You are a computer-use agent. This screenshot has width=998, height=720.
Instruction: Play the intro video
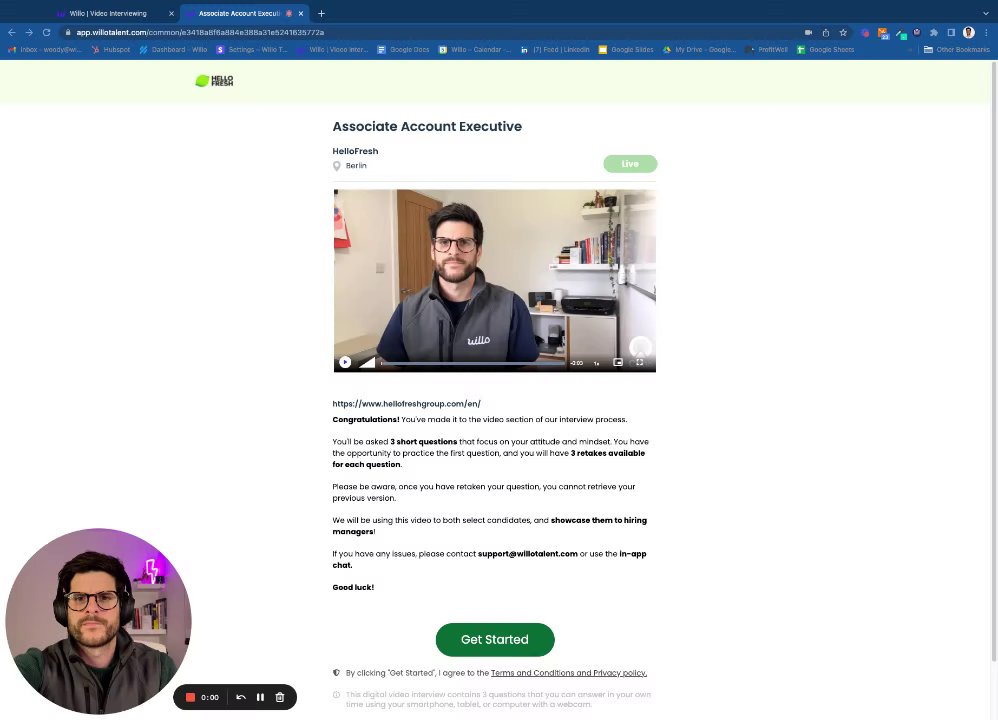[345, 362]
